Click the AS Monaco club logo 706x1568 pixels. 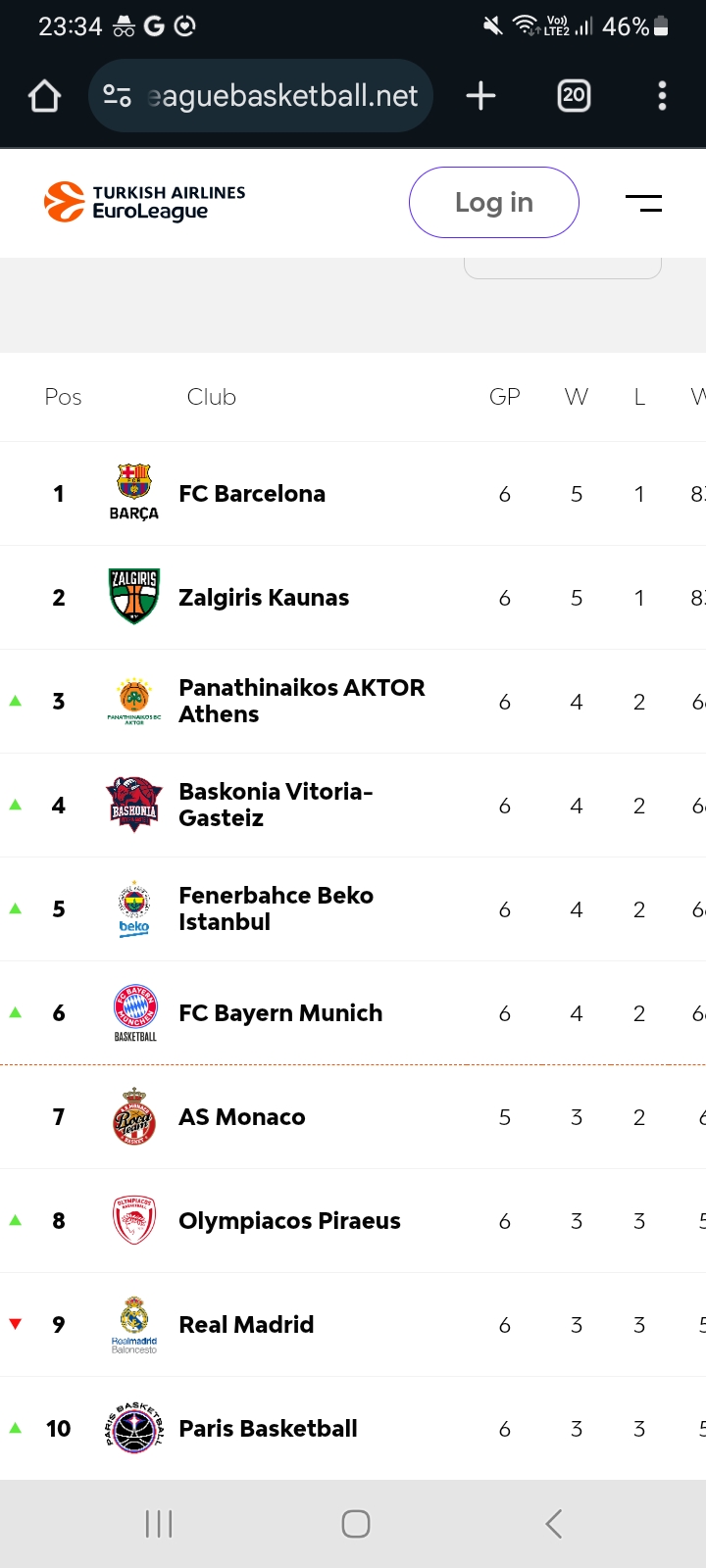tap(134, 1116)
